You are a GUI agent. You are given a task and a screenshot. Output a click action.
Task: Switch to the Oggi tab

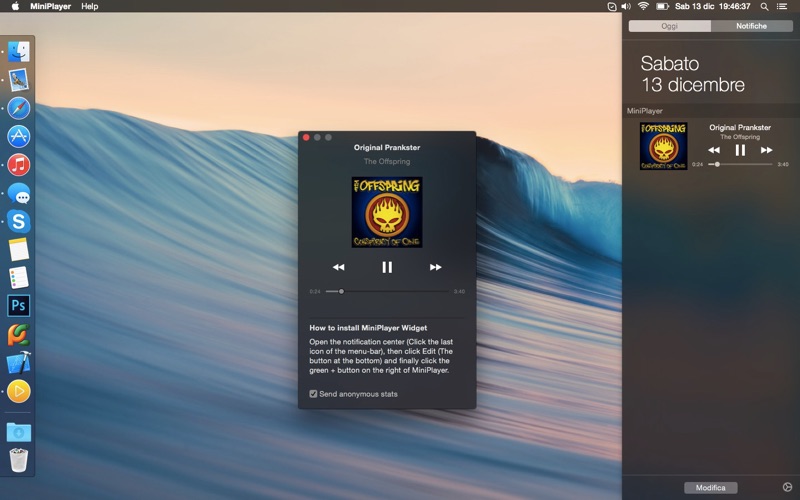point(669,26)
